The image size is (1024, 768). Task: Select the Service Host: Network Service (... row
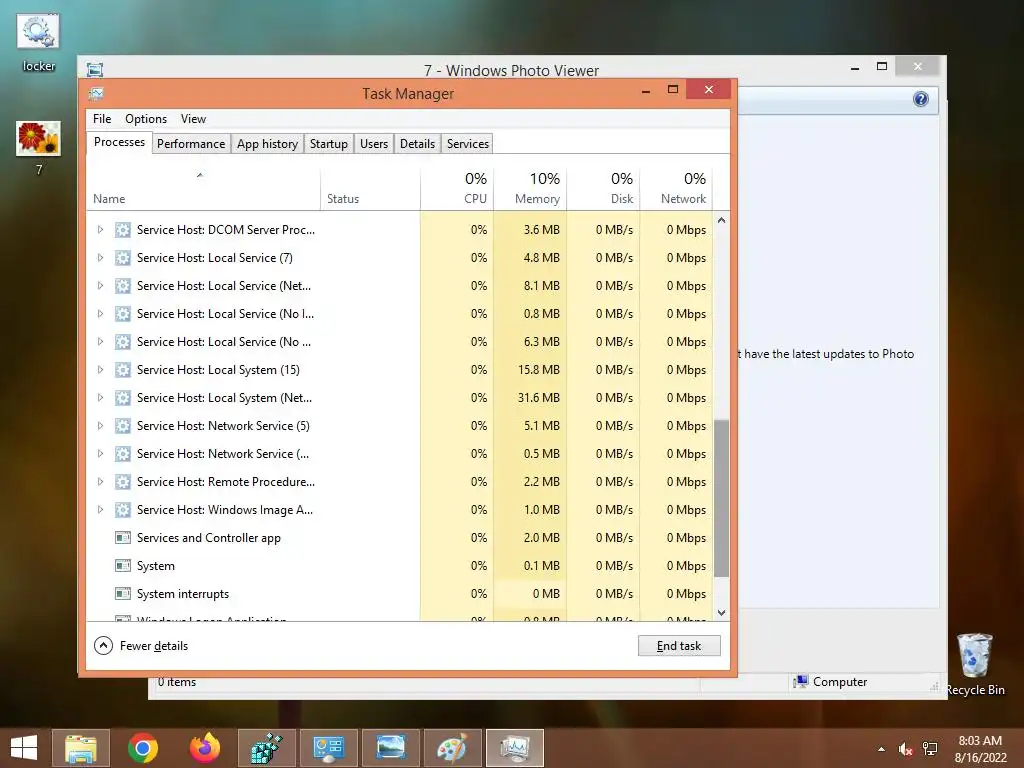coord(400,454)
